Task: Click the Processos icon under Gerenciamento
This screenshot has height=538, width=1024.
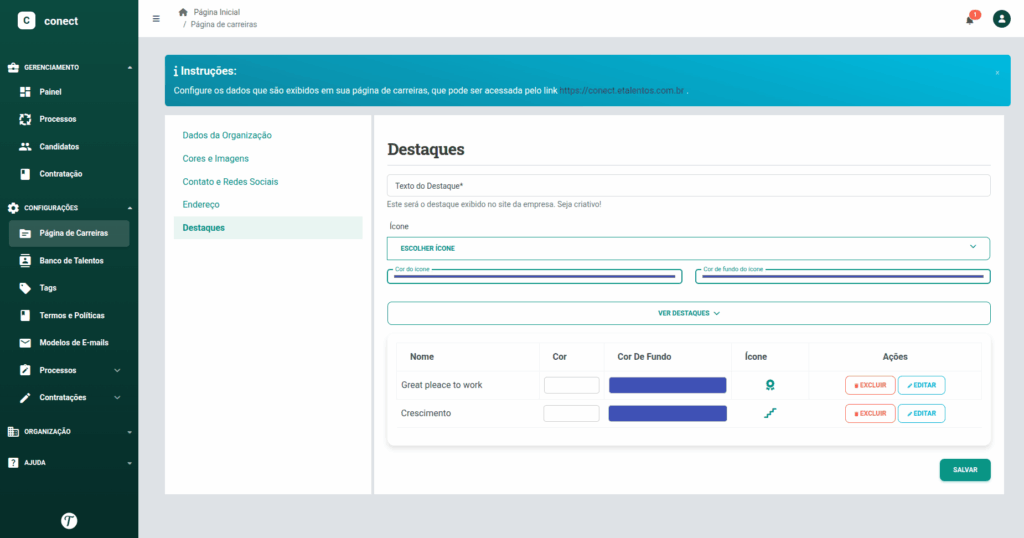Action: tap(25, 119)
